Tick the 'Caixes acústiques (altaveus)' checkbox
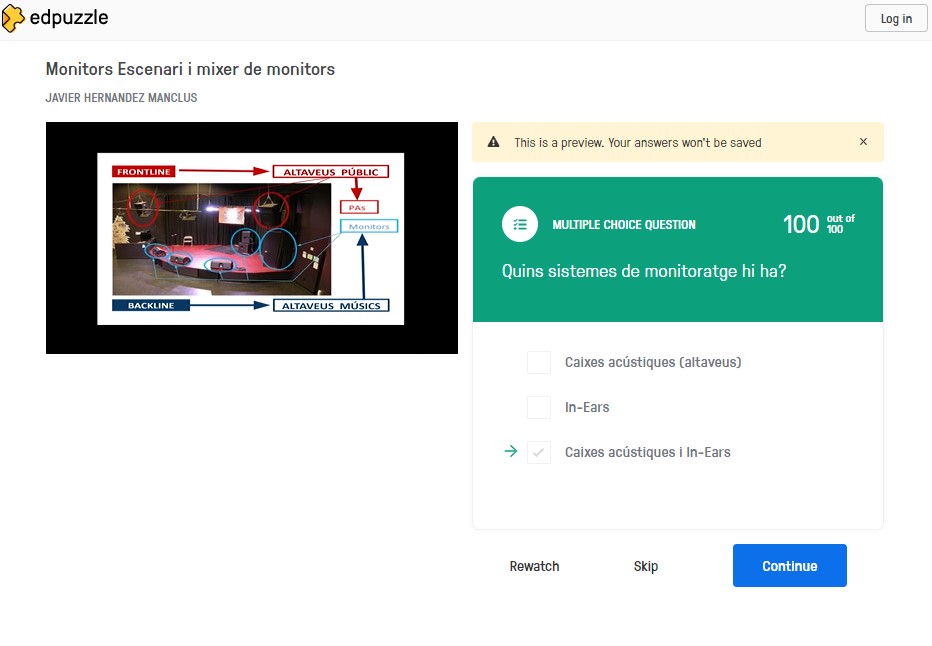 coord(539,362)
